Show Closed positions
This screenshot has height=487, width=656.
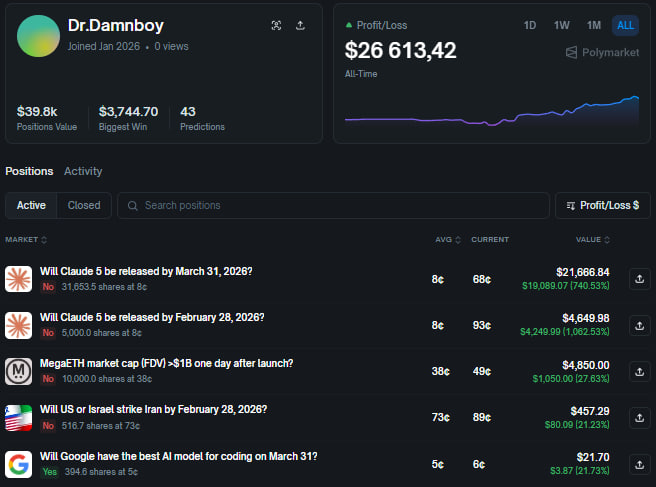(x=84, y=205)
